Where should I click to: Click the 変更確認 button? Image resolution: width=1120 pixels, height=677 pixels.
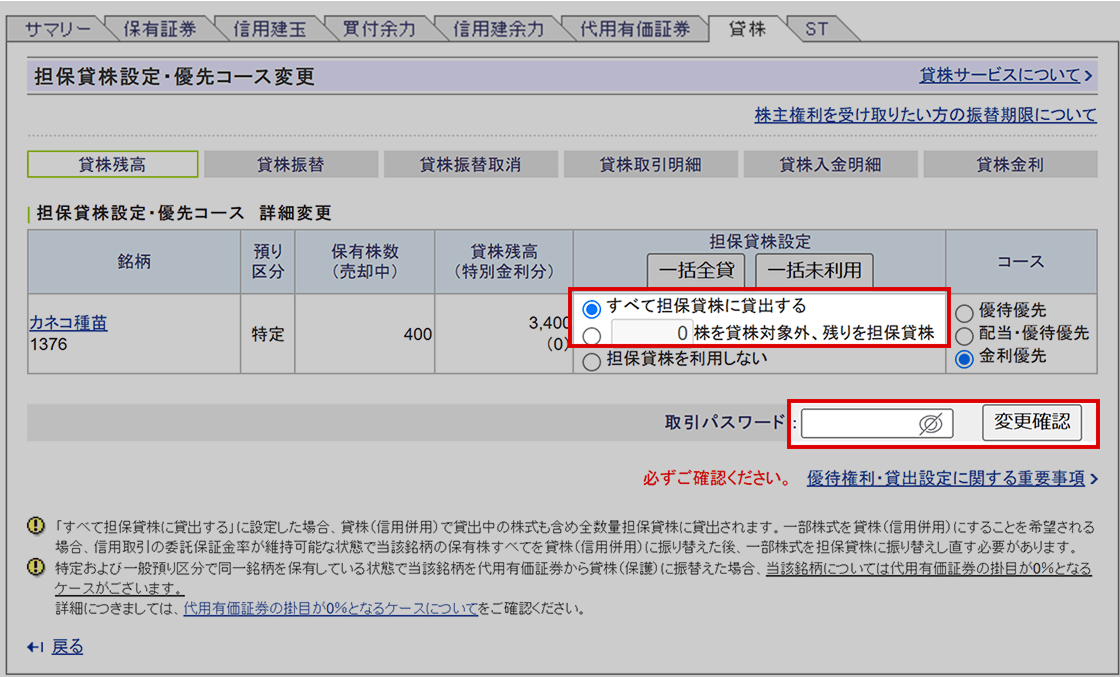coord(1032,423)
